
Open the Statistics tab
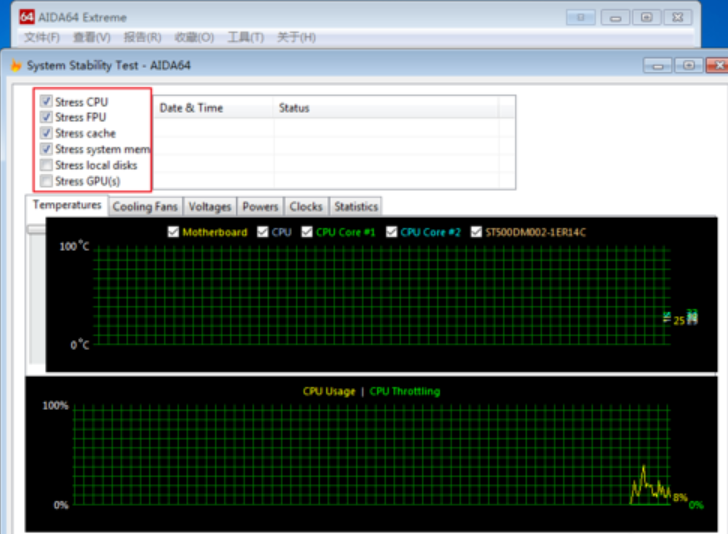coord(356,206)
